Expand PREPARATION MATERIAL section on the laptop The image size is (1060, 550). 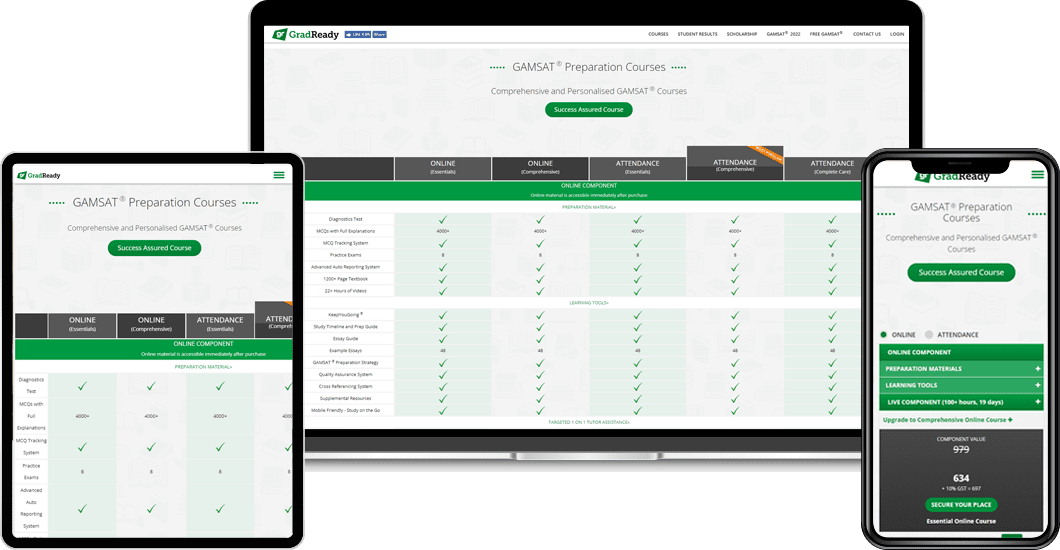589,207
